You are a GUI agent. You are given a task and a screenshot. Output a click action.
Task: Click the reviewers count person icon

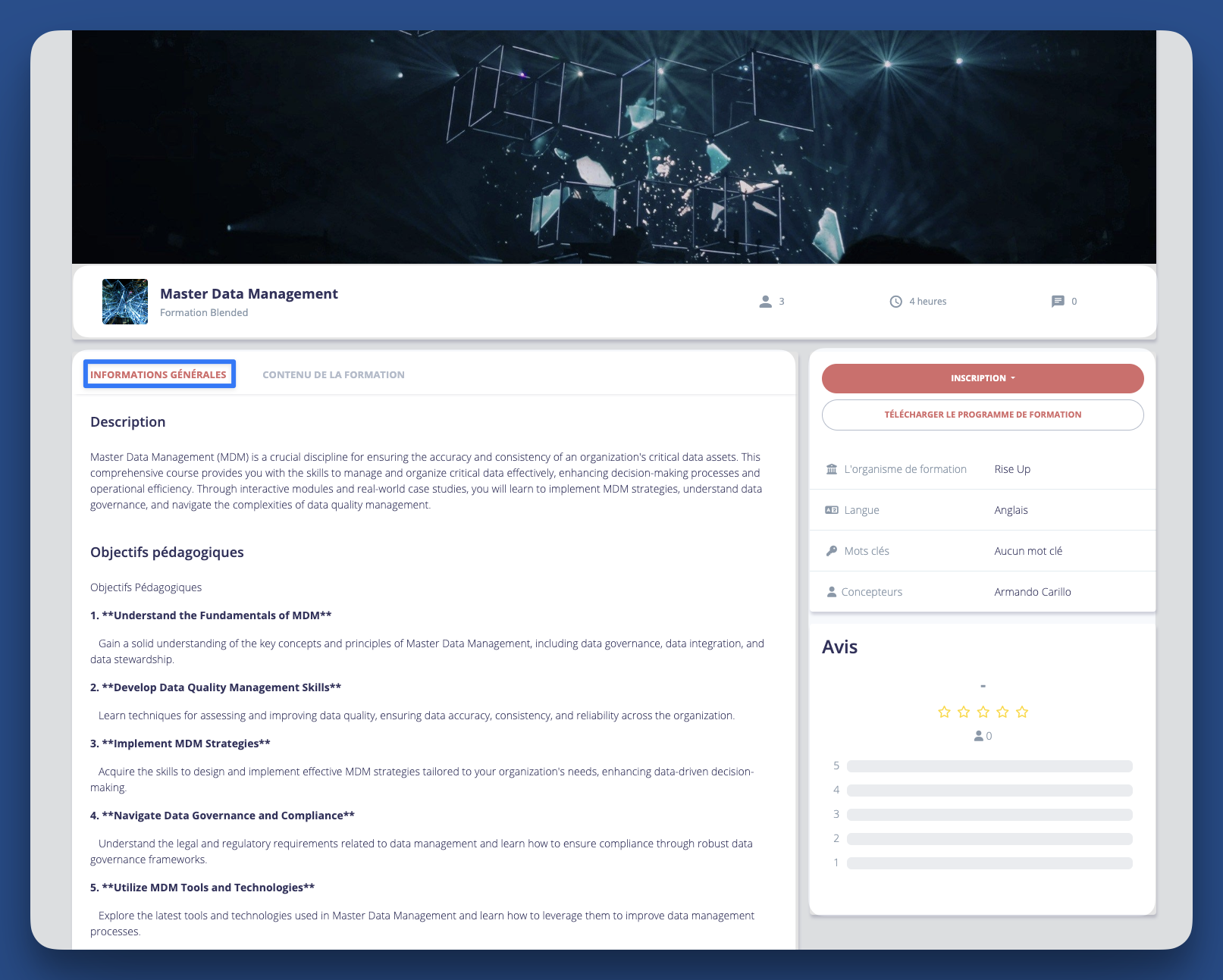pos(979,736)
